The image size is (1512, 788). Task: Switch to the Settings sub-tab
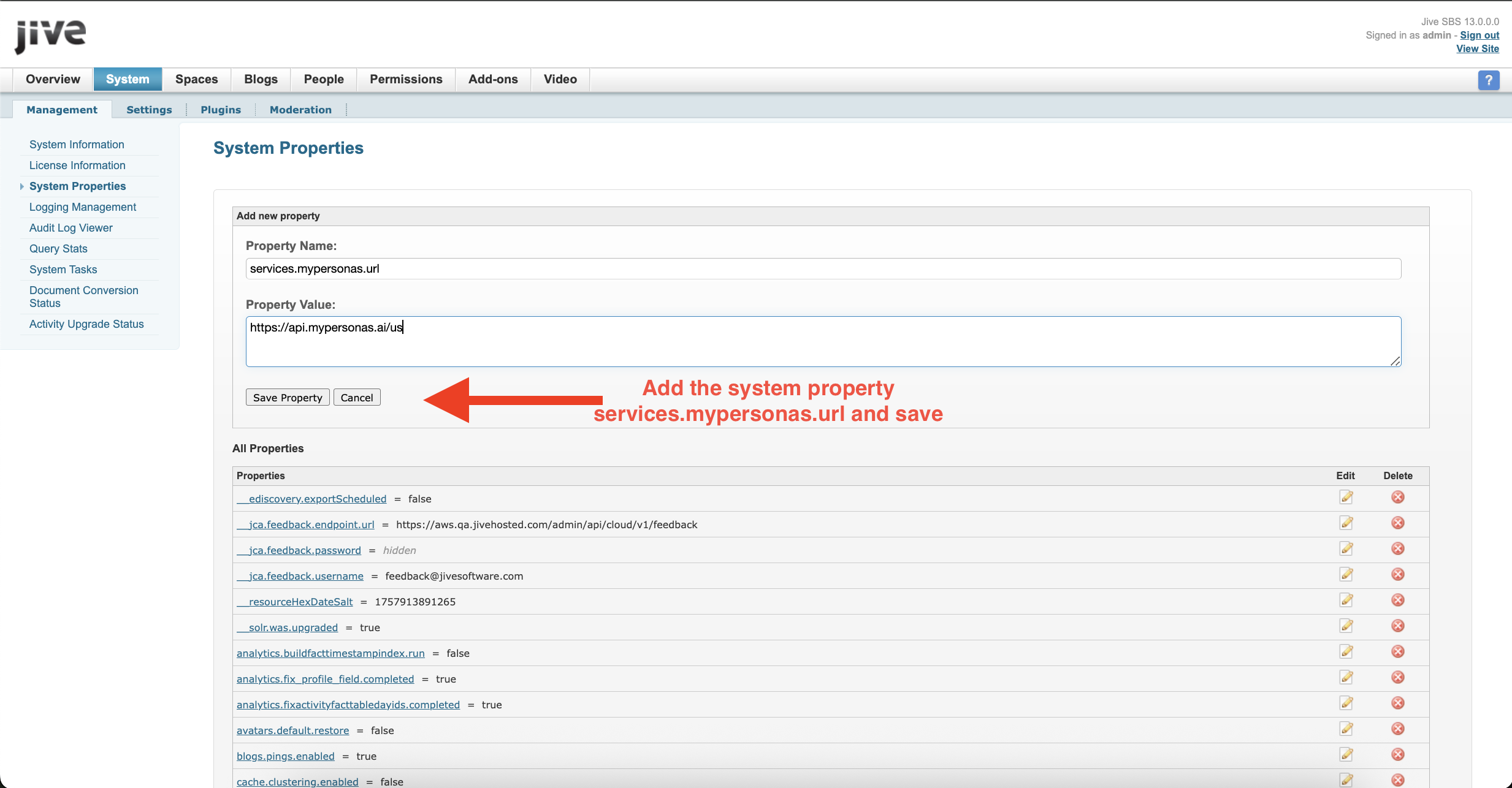[x=149, y=110]
